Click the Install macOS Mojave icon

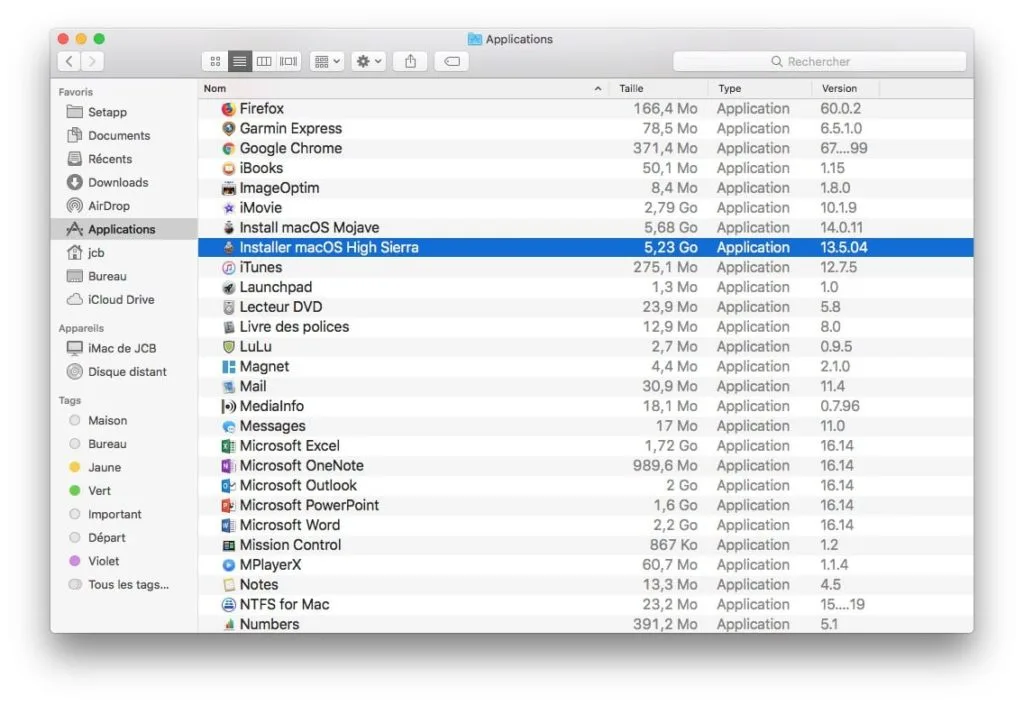pyautogui.click(x=228, y=228)
